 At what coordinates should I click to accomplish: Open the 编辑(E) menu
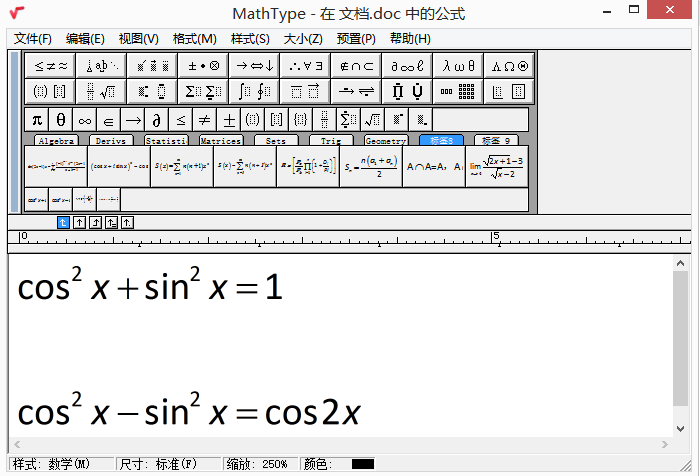click(85, 39)
